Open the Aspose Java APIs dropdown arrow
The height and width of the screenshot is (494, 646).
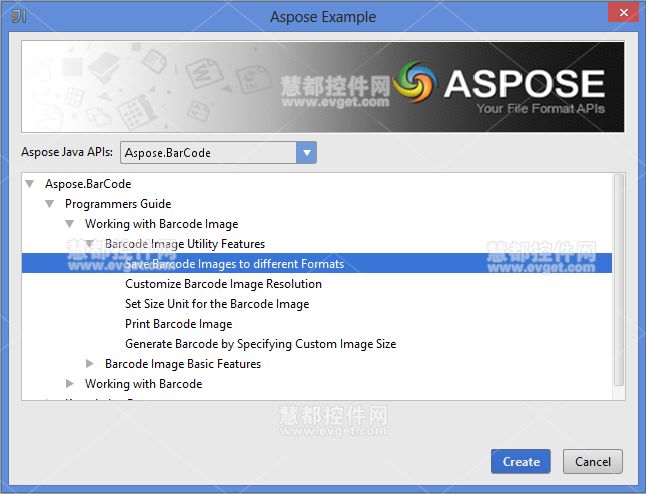click(307, 153)
